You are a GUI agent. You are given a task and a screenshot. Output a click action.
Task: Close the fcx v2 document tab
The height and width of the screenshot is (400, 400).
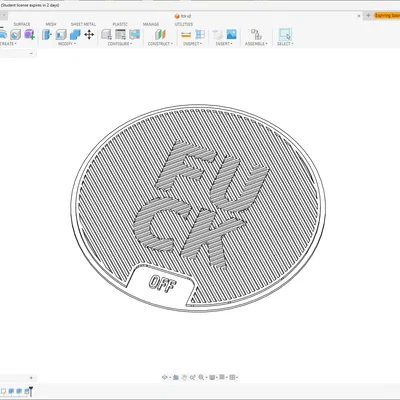359,16
